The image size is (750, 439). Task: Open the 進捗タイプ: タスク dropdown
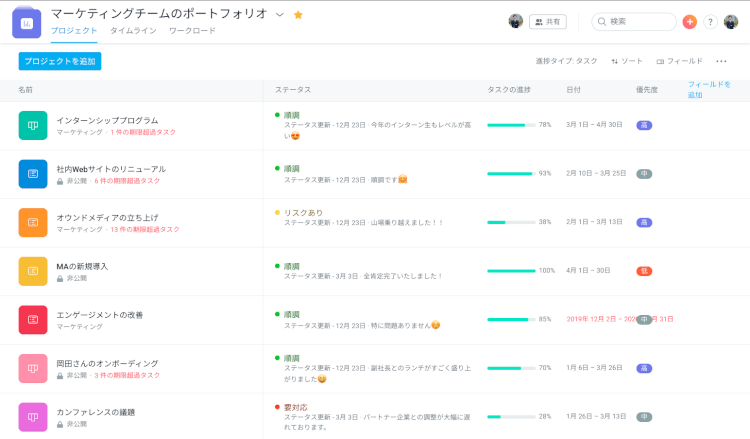click(x=566, y=61)
